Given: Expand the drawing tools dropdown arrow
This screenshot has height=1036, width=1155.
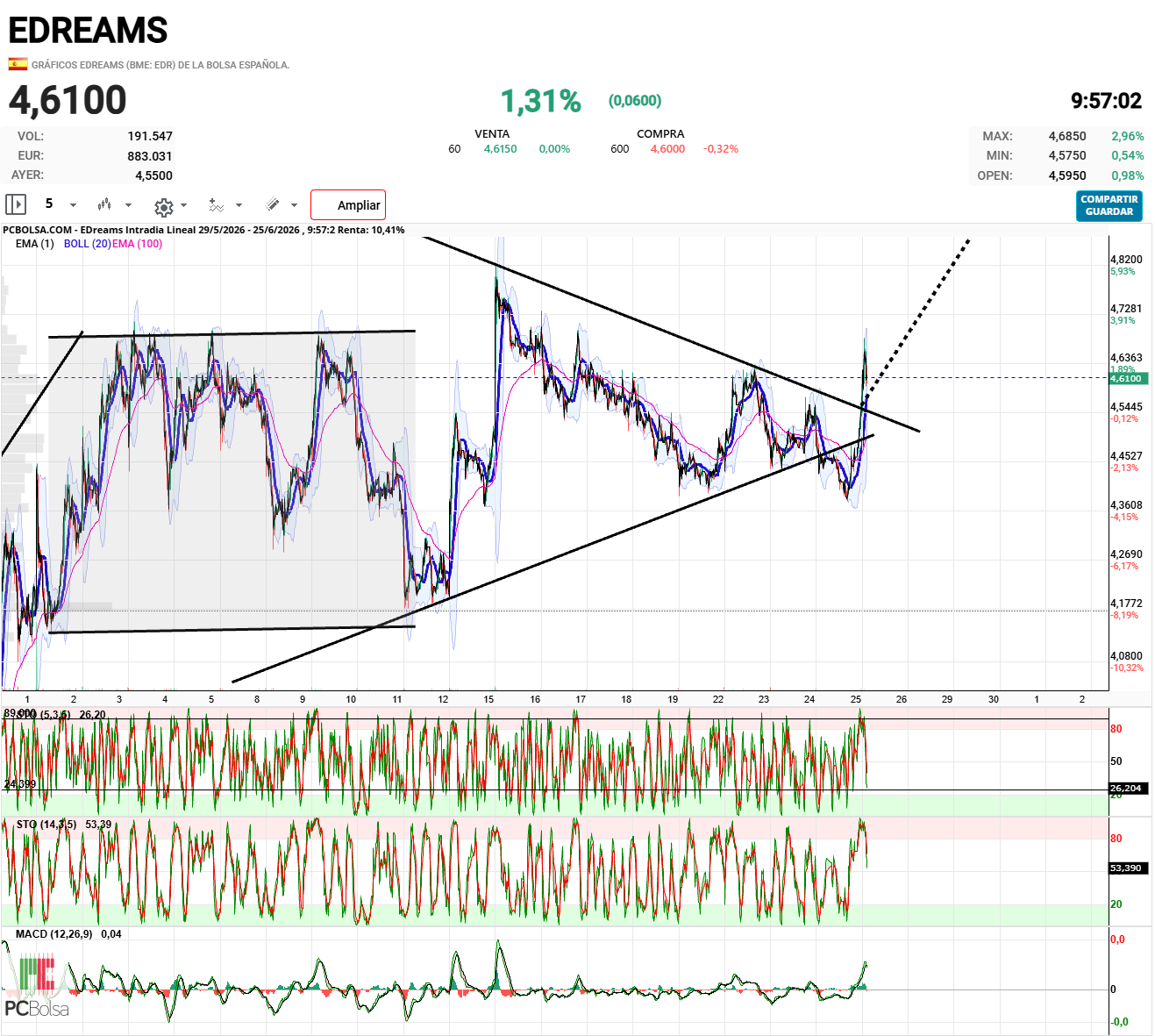Looking at the screenshot, I should coord(294,205).
